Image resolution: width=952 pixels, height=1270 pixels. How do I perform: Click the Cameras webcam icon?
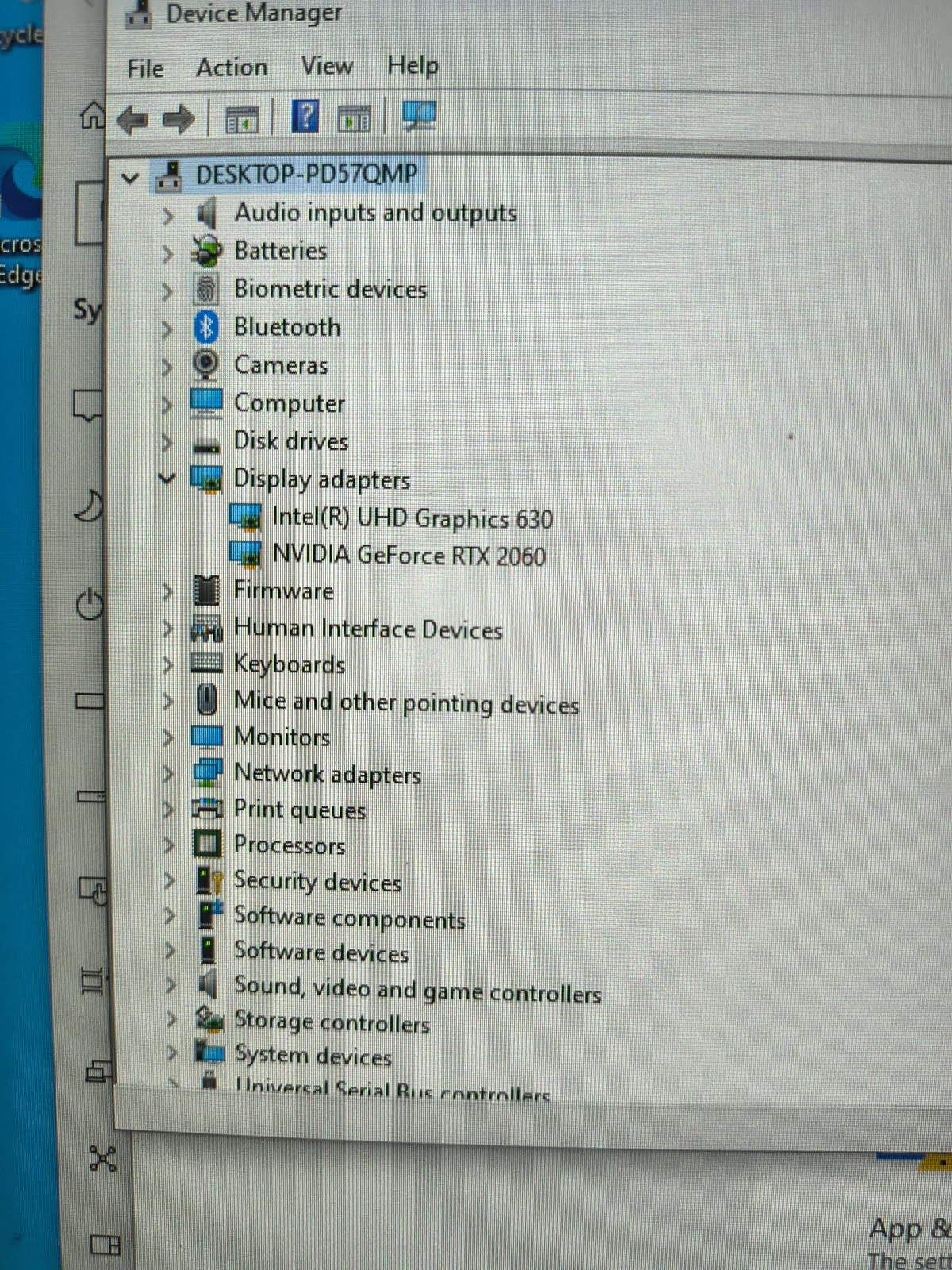(x=206, y=364)
